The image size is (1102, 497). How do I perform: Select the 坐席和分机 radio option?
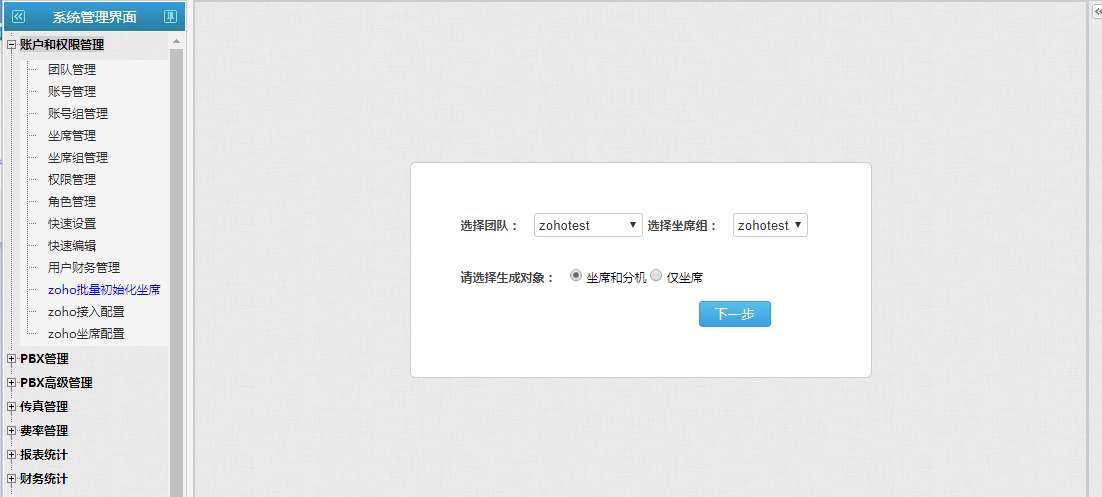pos(576,276)
